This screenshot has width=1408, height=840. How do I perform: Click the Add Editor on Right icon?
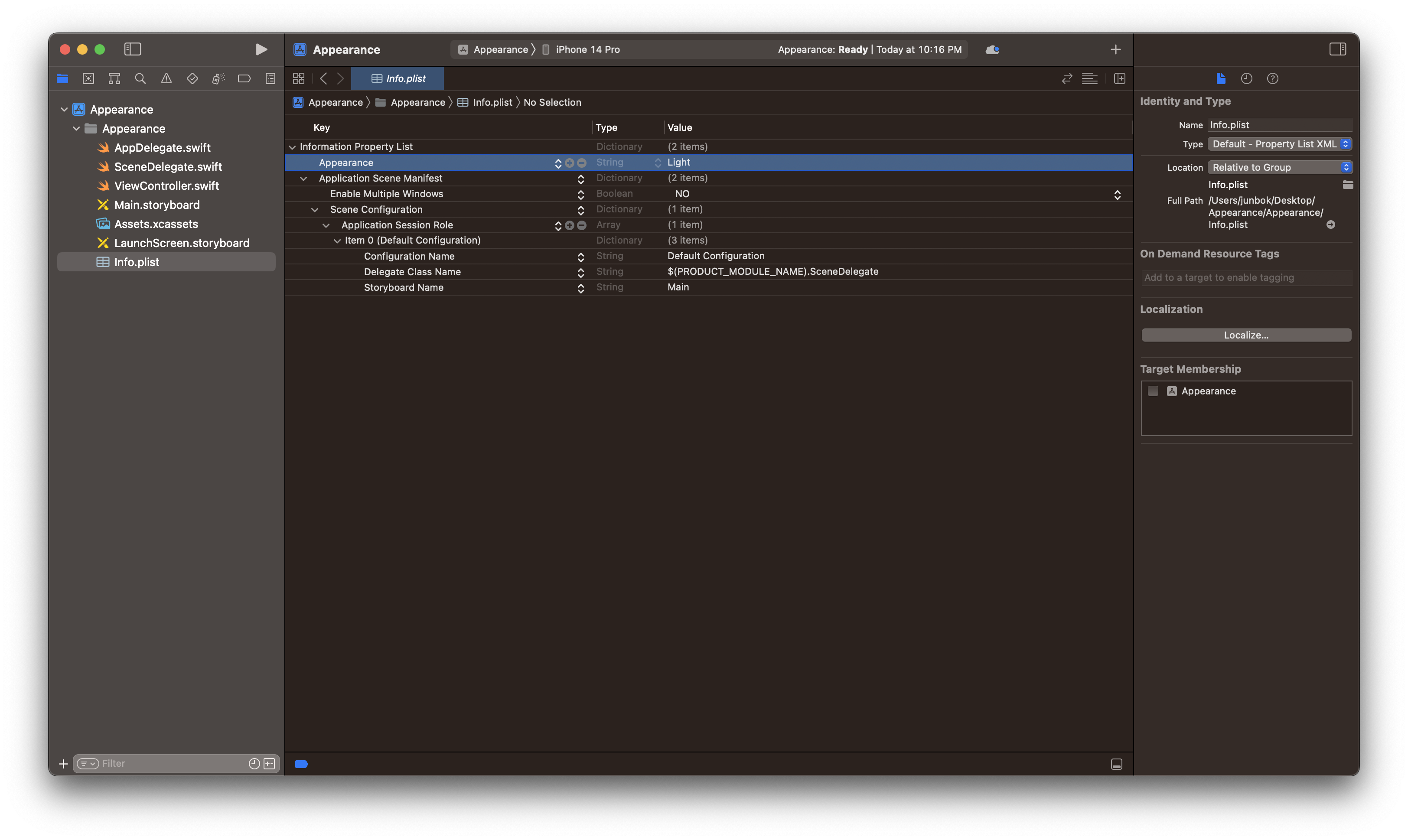(1119, 79)
